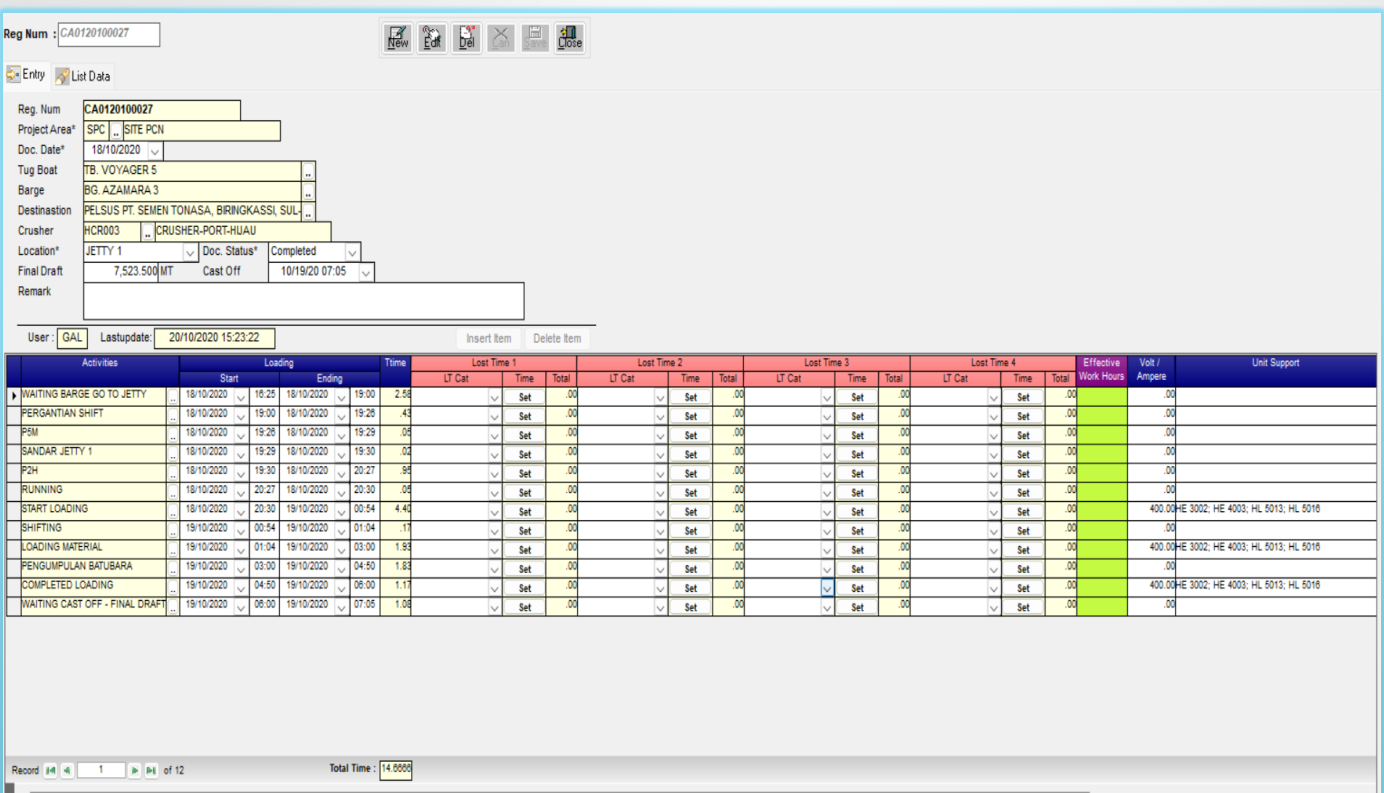Image resolution: width=1384 pixels, height=793 pixels.
Task: Switch to the List Data tab
Action: click(83, 76)
